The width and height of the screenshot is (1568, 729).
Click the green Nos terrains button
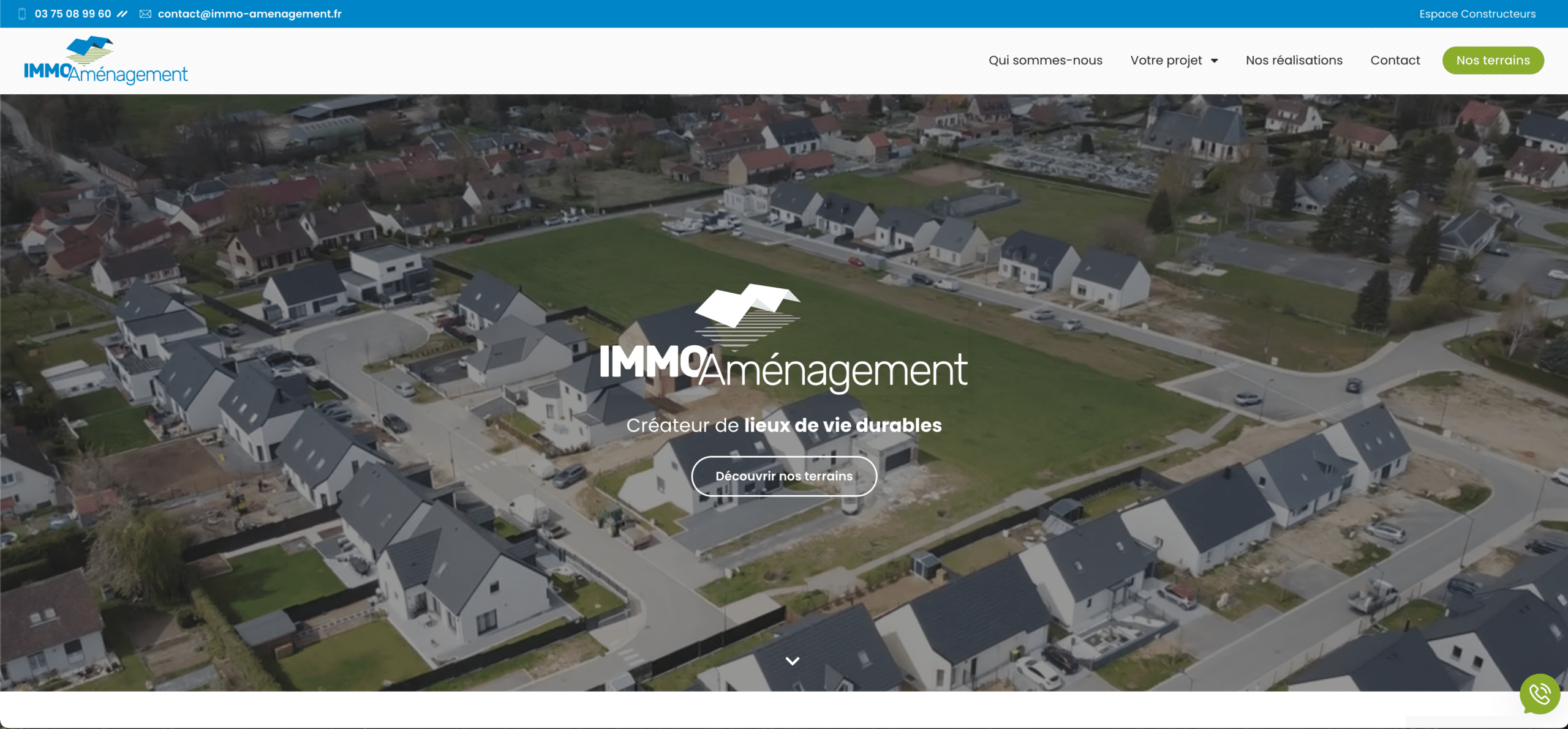(x=1493, y=60)
